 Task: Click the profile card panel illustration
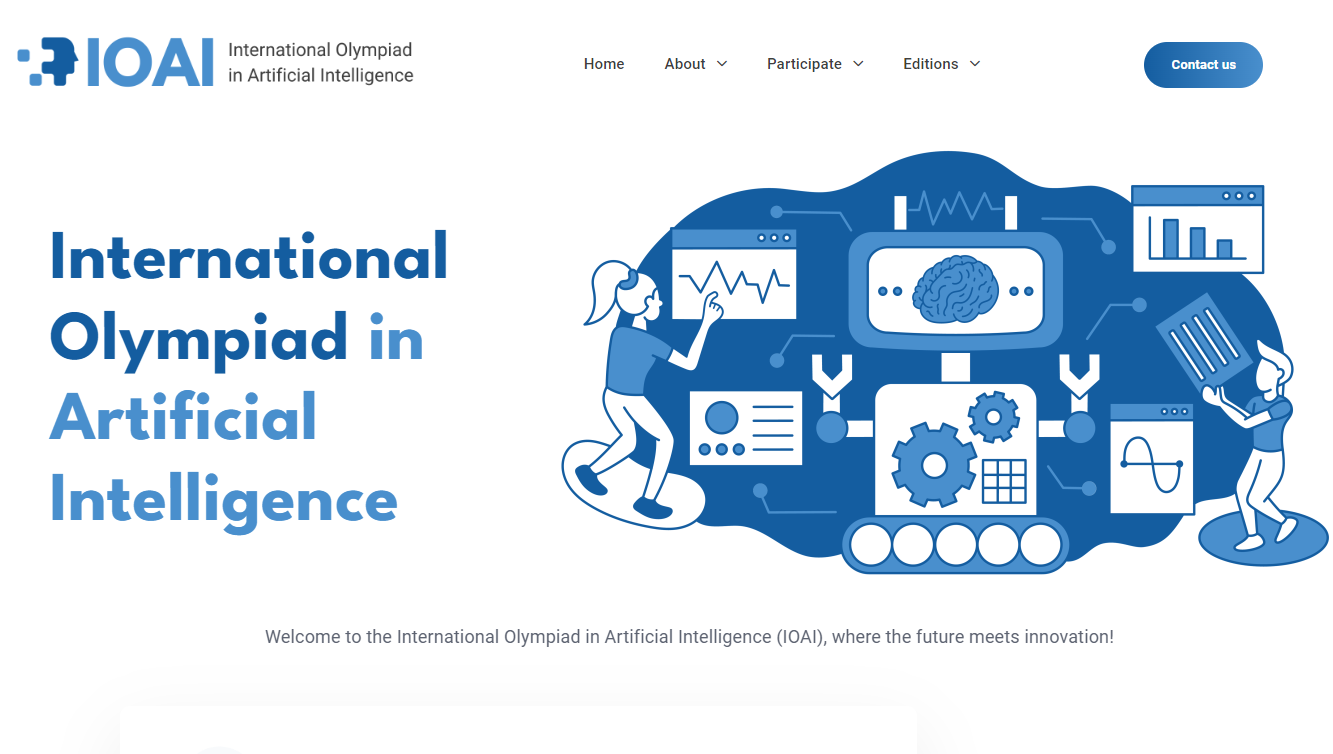746,428
